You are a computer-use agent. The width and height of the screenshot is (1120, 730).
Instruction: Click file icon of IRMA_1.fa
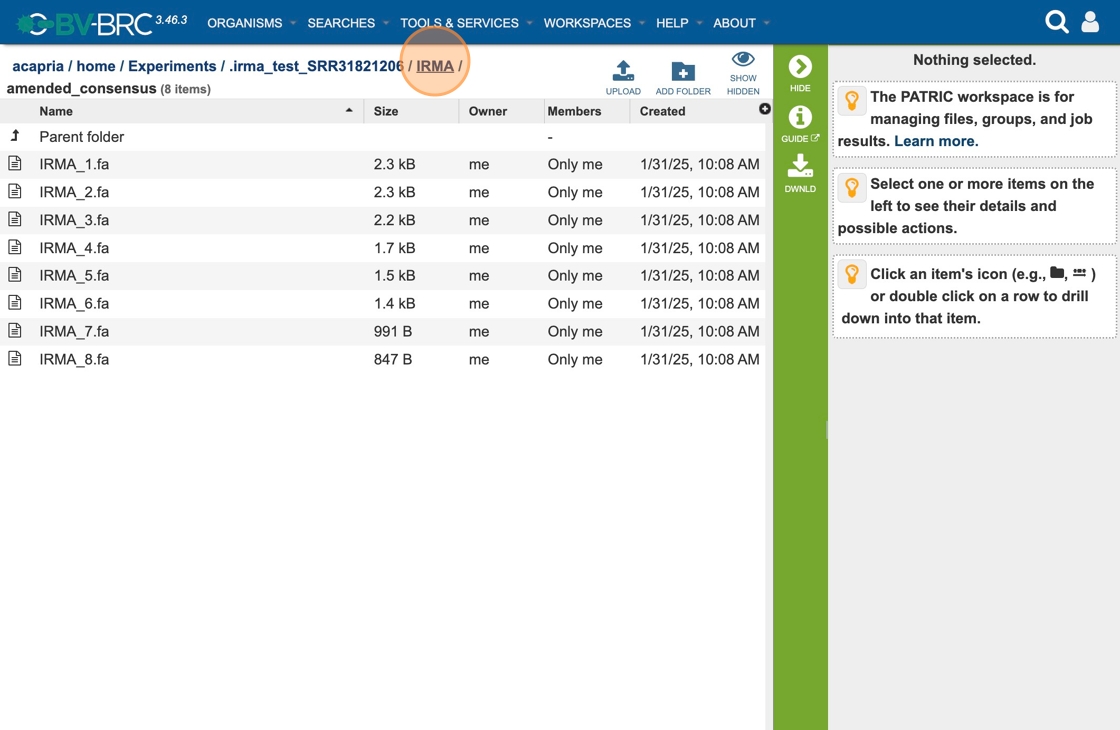[x=14, y=164]
